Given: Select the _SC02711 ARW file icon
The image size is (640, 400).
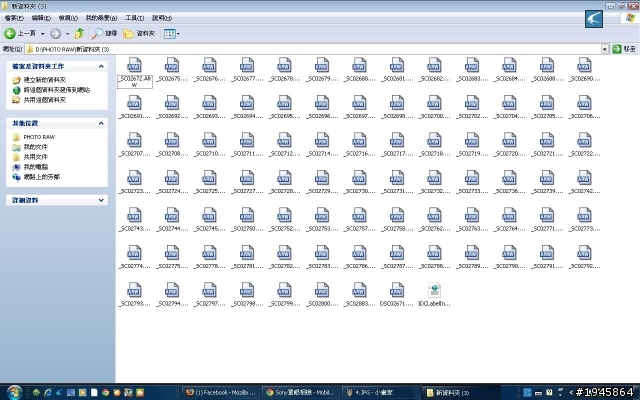Looking at the screenshot, I should (247, 140).
